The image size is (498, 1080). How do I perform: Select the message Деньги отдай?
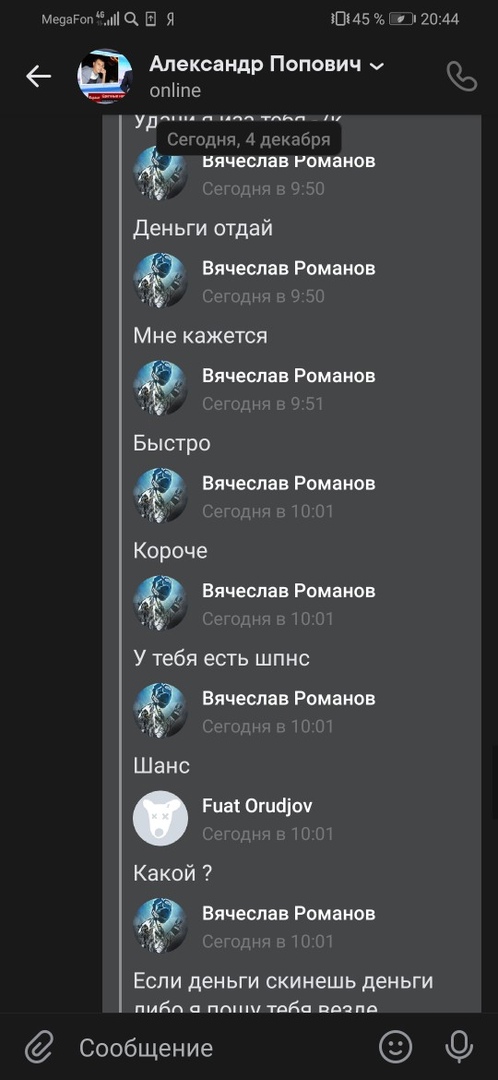203,228
